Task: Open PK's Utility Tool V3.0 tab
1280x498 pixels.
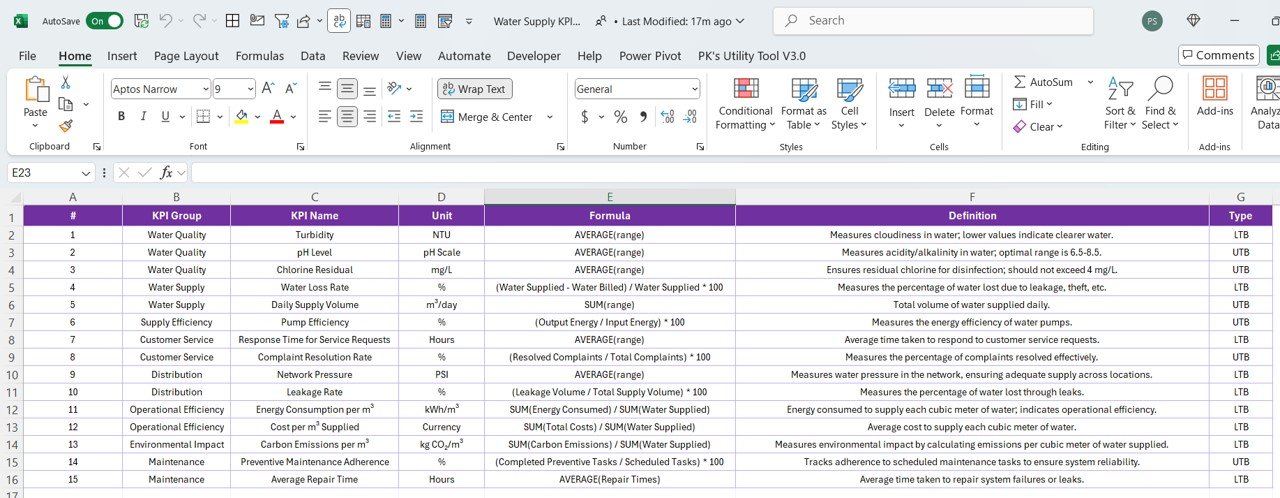Action: tap(752, 56)
